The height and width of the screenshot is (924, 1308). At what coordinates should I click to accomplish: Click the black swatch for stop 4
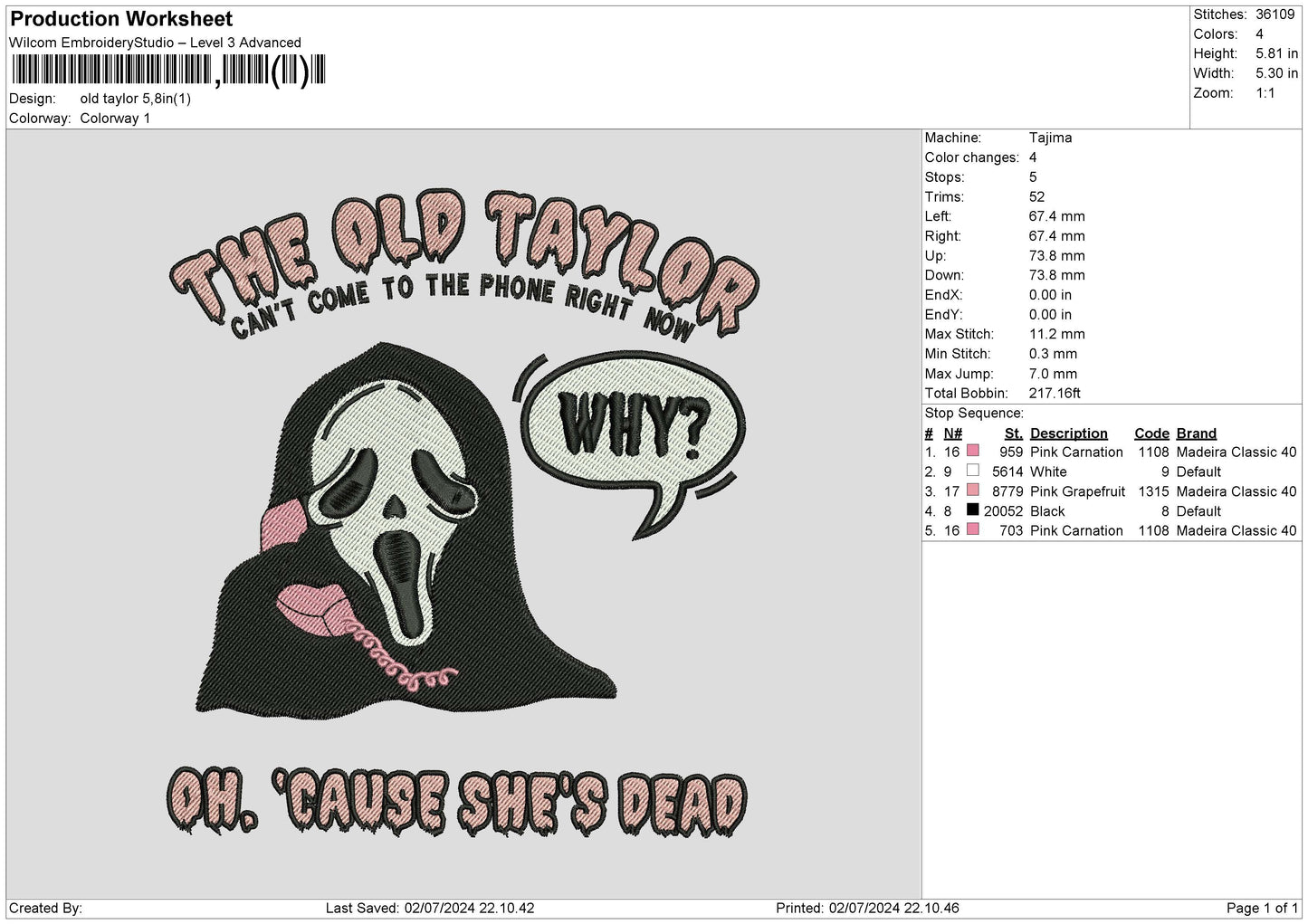point(973,510)
